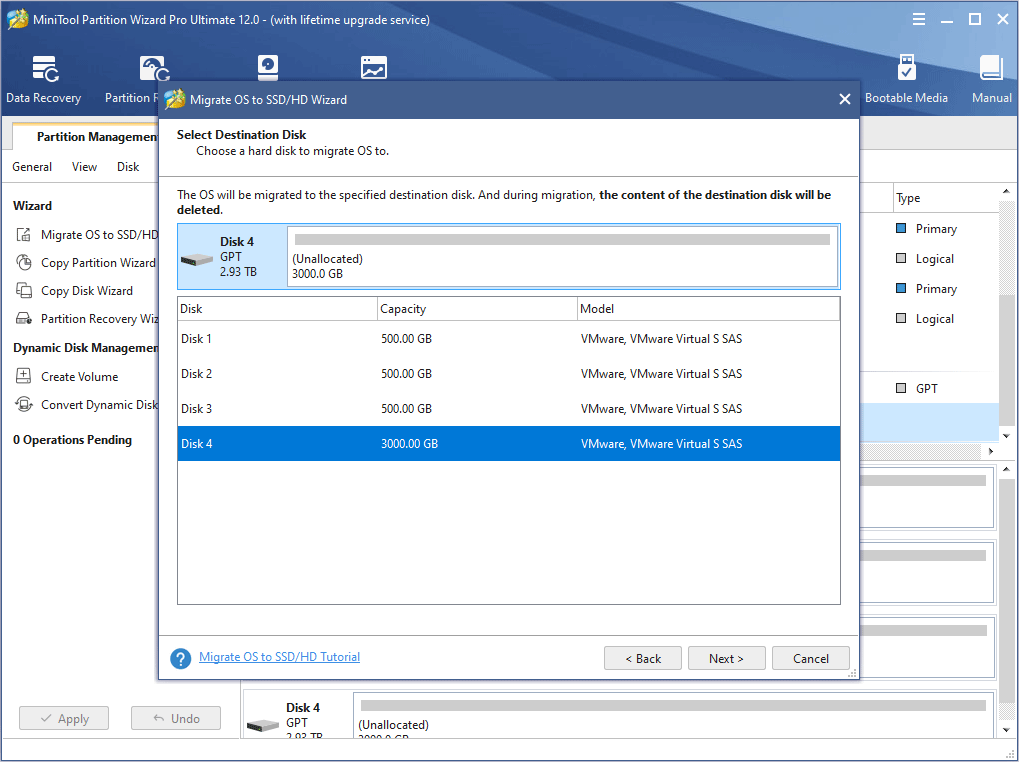The height and width of the screenshot is (762, 1019).
Task: Open the View menu
Action: tap(84, 167)
